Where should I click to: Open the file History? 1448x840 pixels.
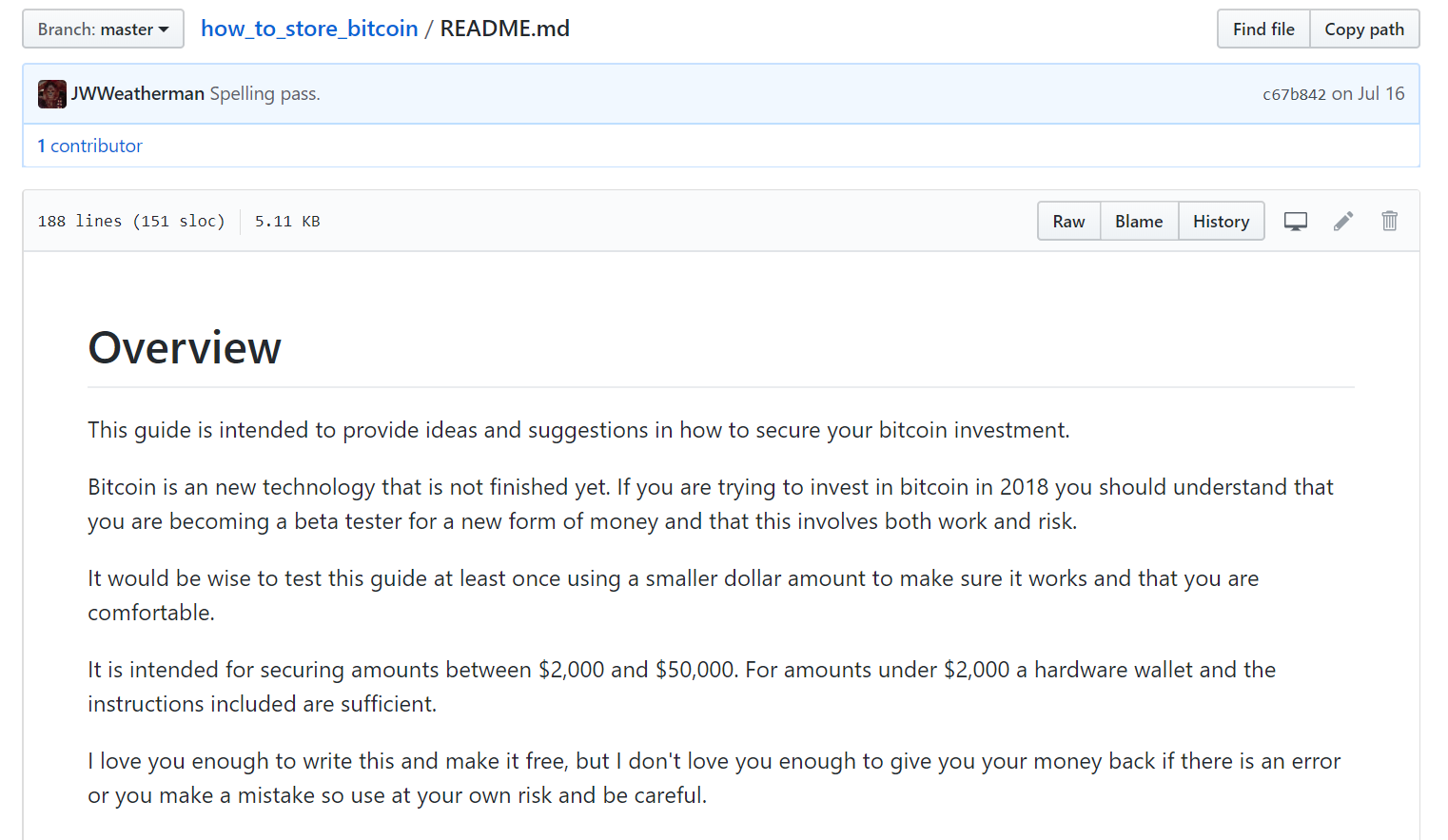(1221, 221)
